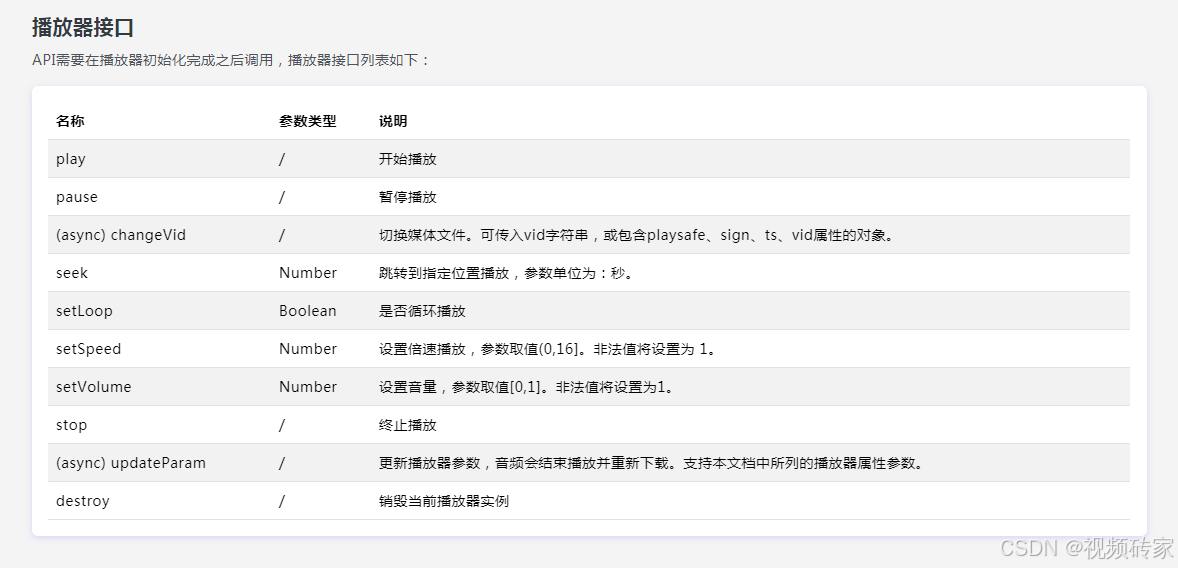The width and height of the screenshot is (1178, 568).
Task: Click the slash type in changeVid row
Action: pos(282,235)
